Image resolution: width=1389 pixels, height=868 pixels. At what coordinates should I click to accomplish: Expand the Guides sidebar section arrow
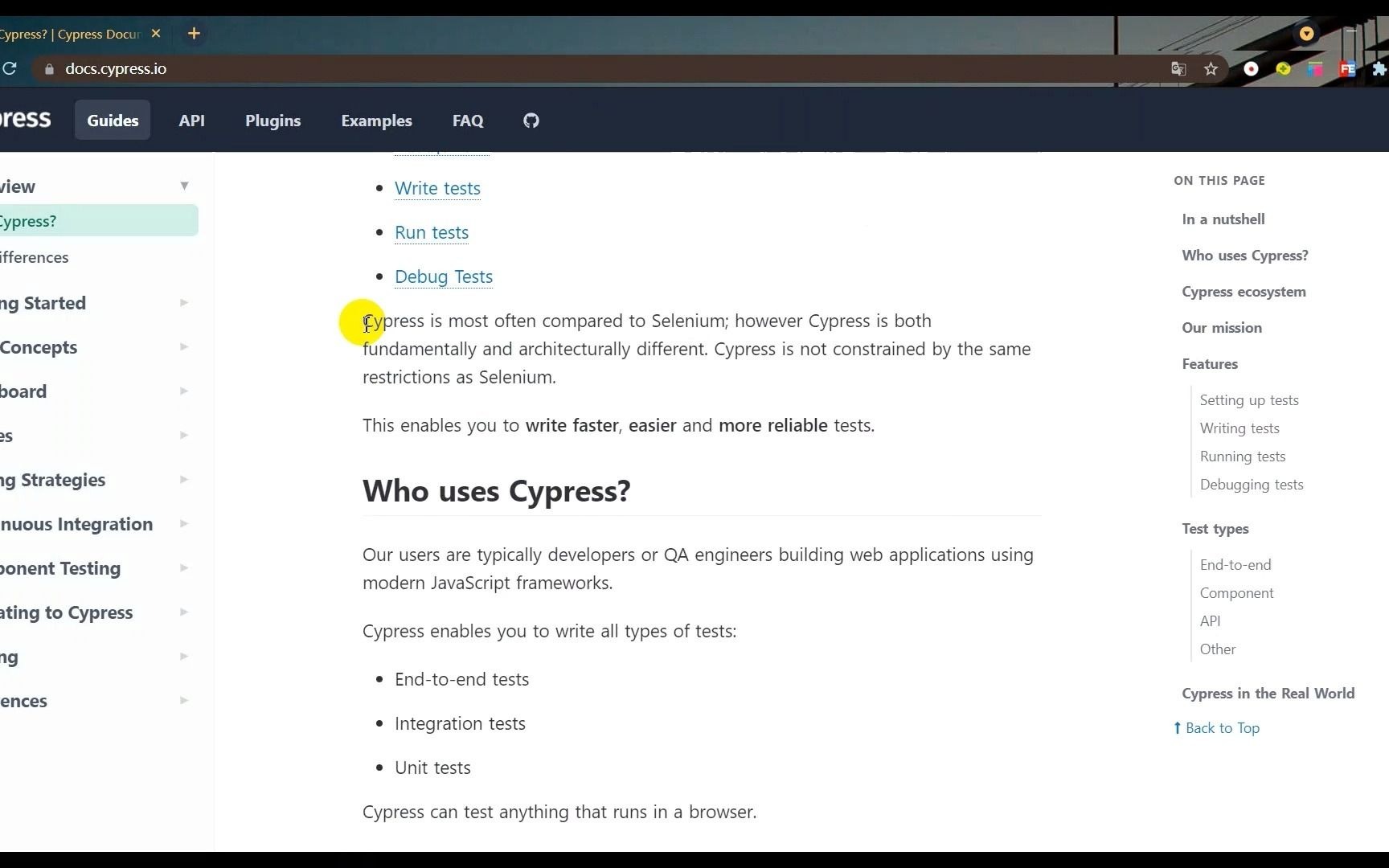pos(184,436)
